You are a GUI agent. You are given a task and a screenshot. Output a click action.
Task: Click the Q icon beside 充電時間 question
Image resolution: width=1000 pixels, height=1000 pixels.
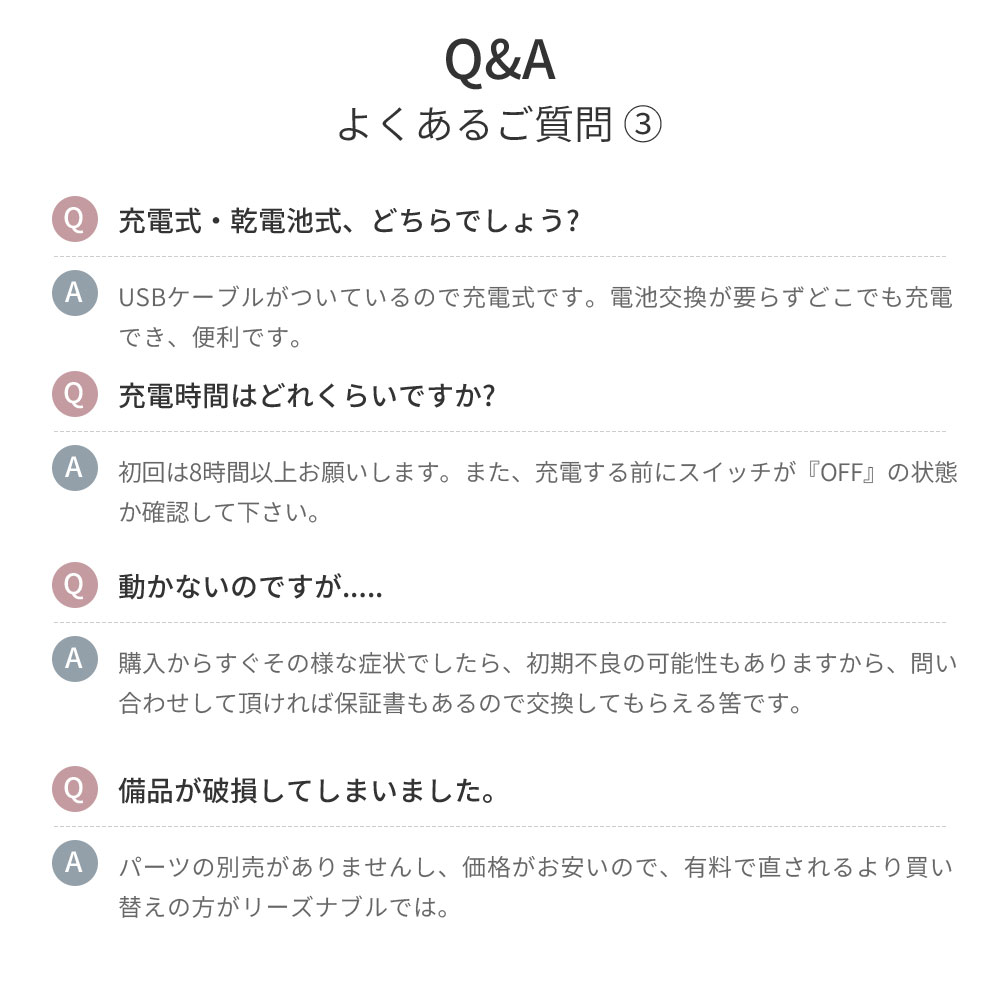pyautogui.click(x=75, y=394)
